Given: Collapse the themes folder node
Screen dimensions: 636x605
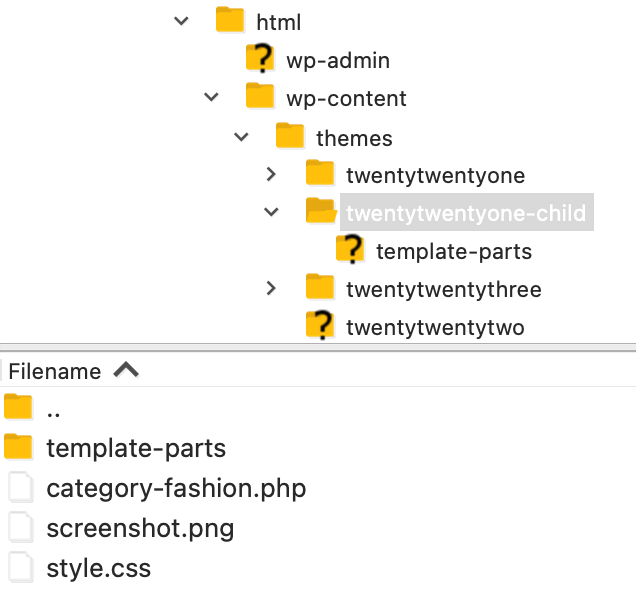Looking at the screenshot, I should point(241,136).
